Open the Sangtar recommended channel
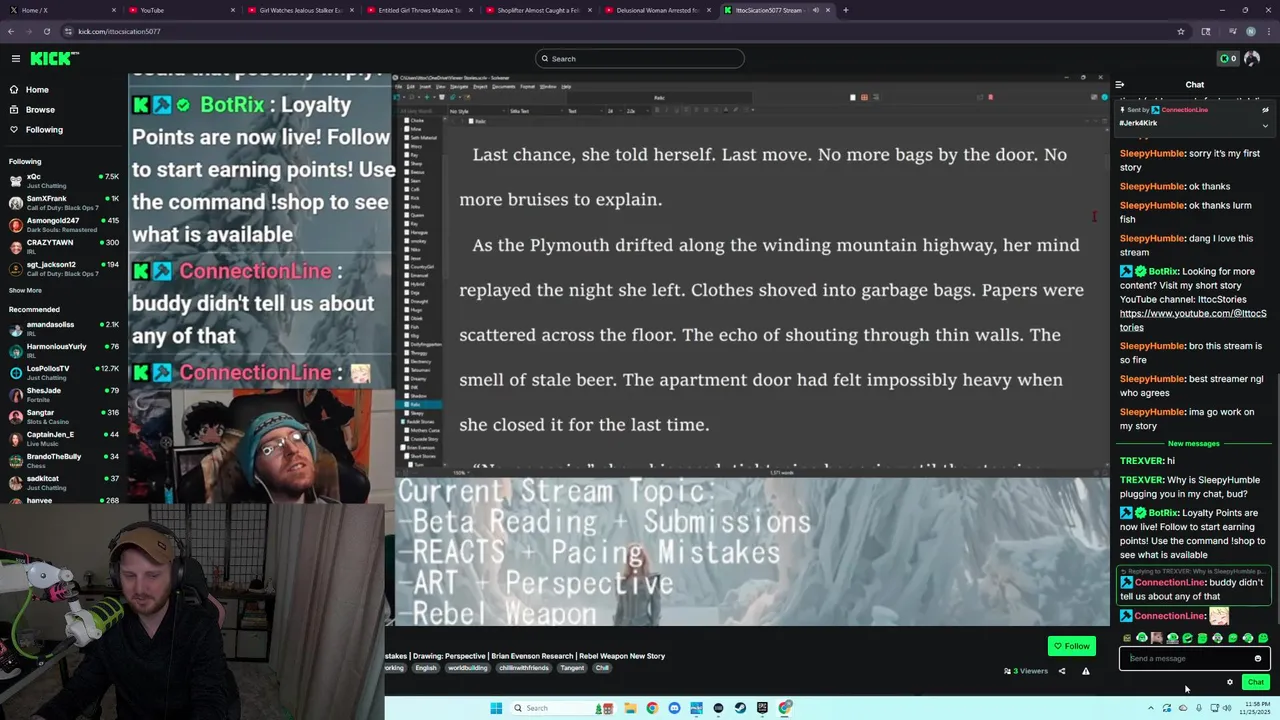 (64, 417)
